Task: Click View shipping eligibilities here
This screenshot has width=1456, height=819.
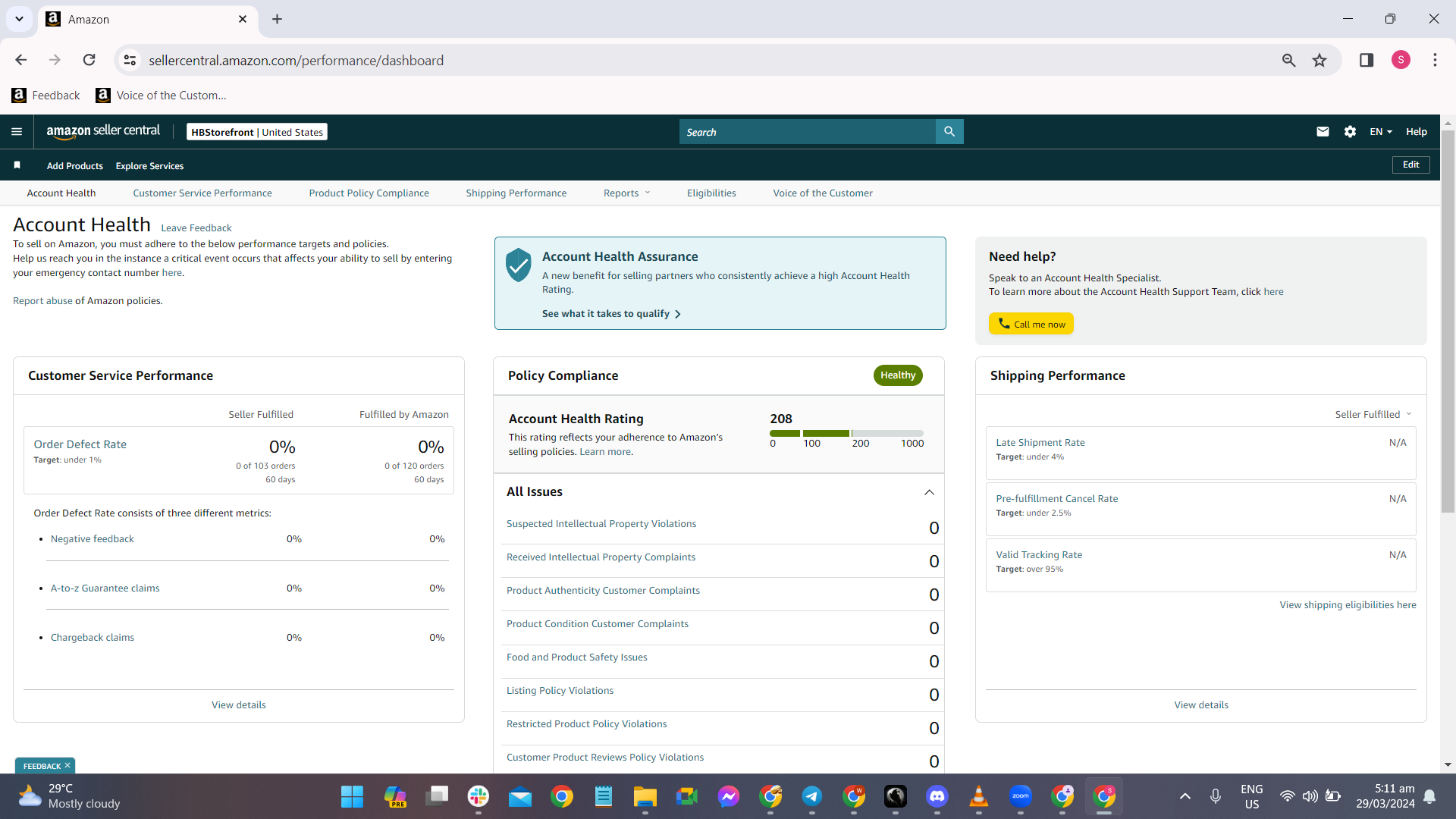Action: coord(1348,605)
